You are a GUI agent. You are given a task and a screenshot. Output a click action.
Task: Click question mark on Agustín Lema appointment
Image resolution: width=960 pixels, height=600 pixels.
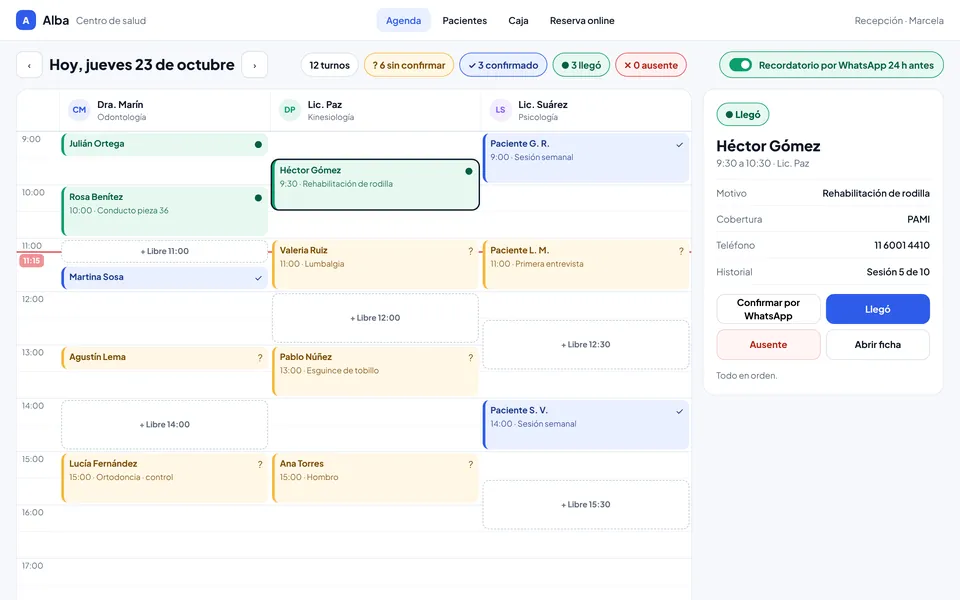click(260, 358)
